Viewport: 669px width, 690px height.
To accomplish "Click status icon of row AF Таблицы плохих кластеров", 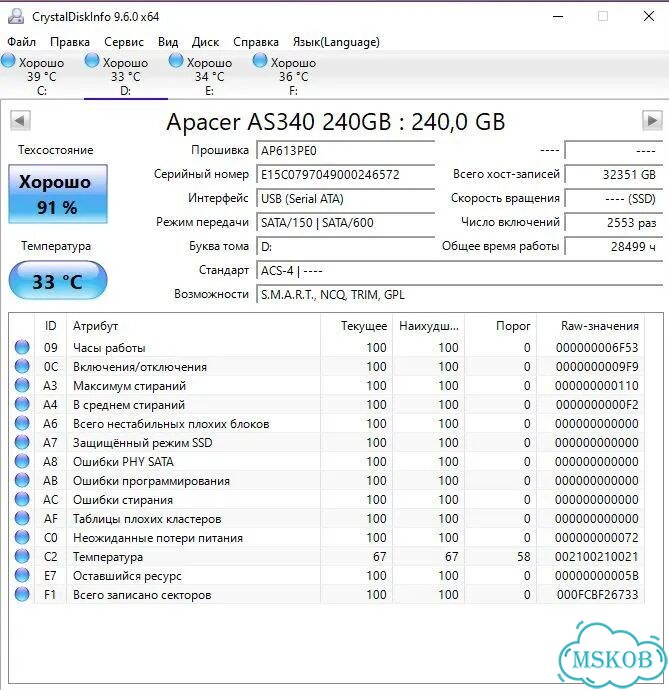I will [x=22, y=518].
